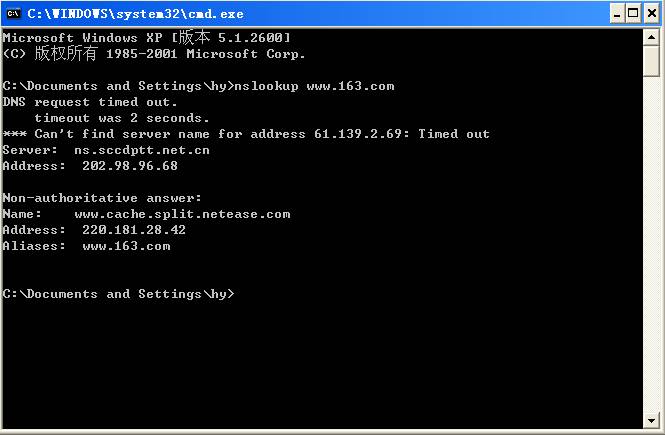Open the cmd.exe system menu icon

[x=13, y=13]
